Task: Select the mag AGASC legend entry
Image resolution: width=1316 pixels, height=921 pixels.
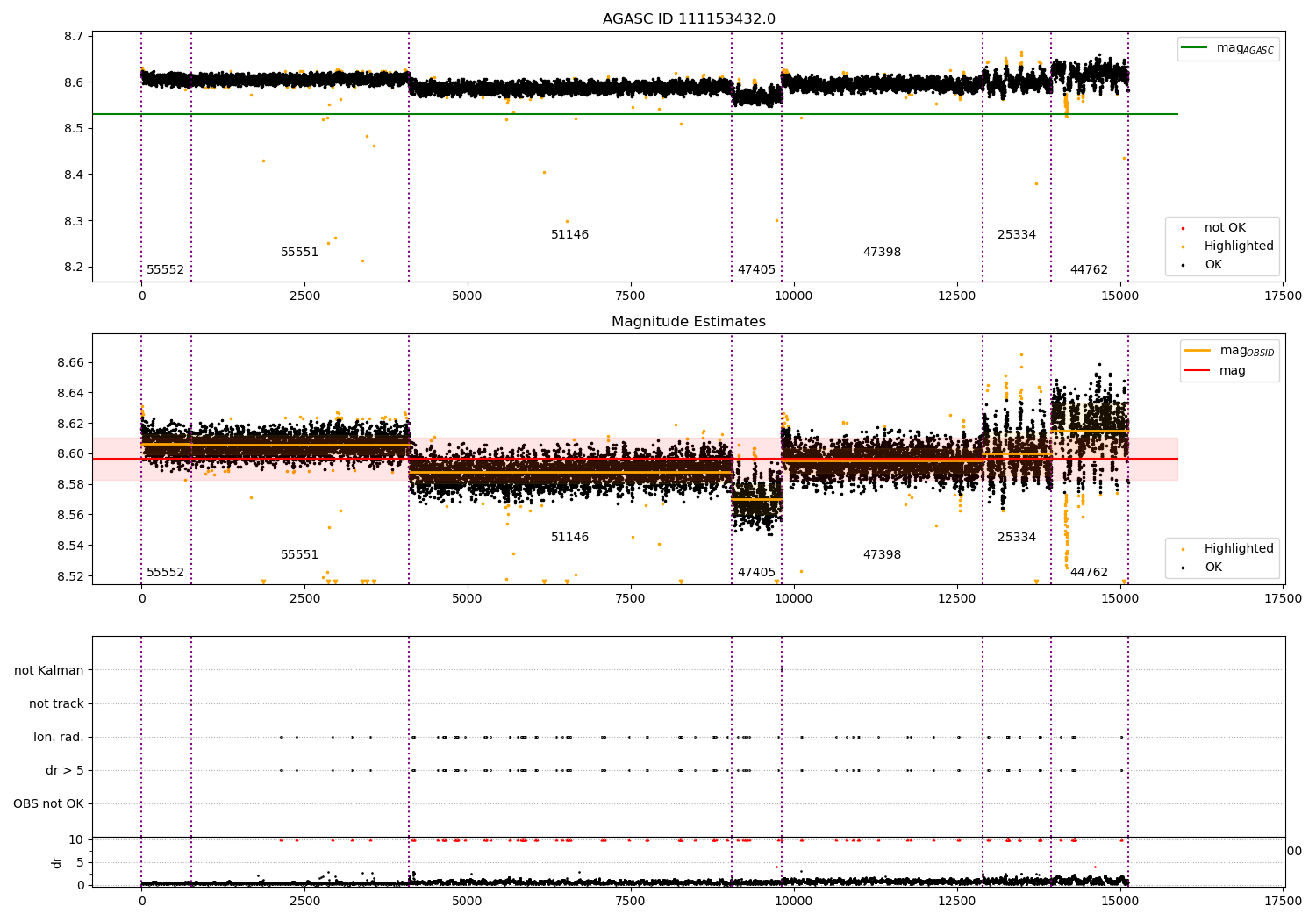Action: tap(1228, 49)
